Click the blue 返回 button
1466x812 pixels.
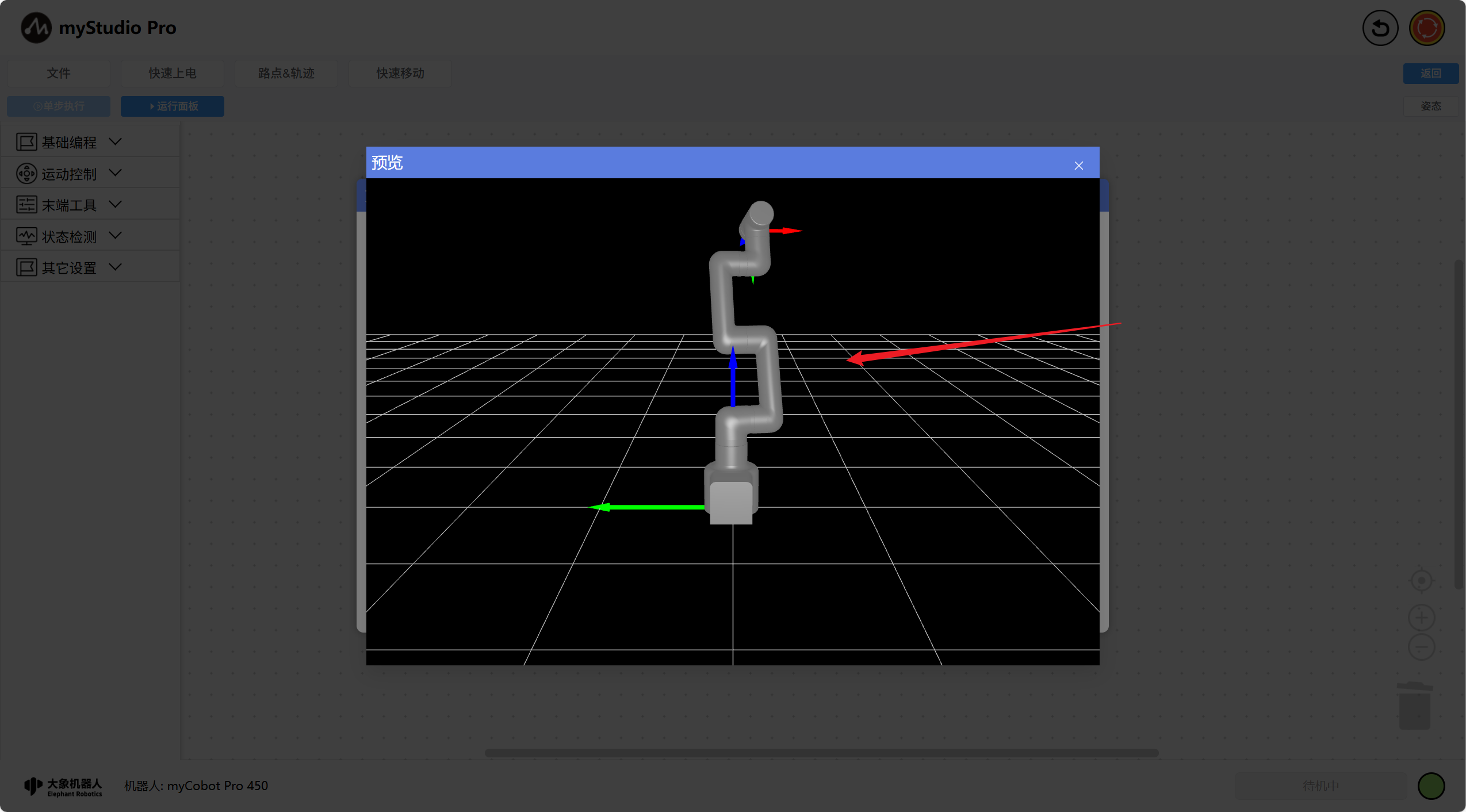pyautogui.click(x=1430, y=73)
